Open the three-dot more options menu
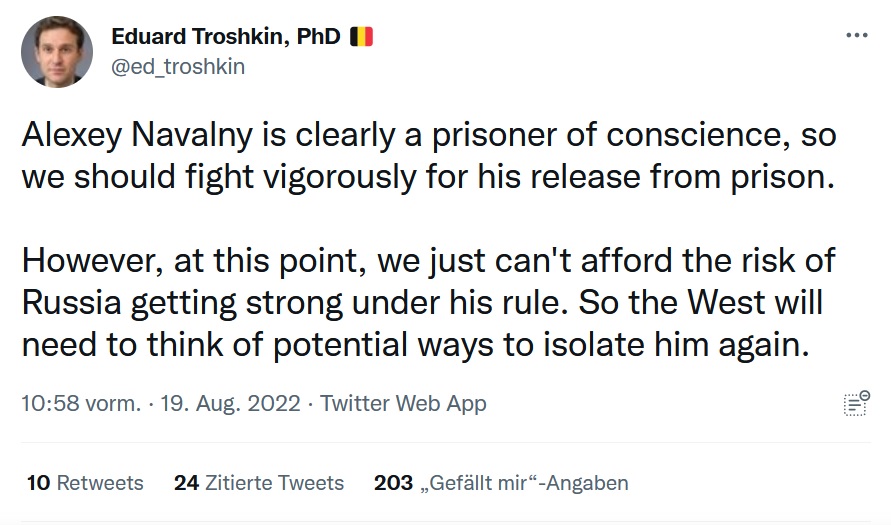891x525 pixels. (857, 35)
